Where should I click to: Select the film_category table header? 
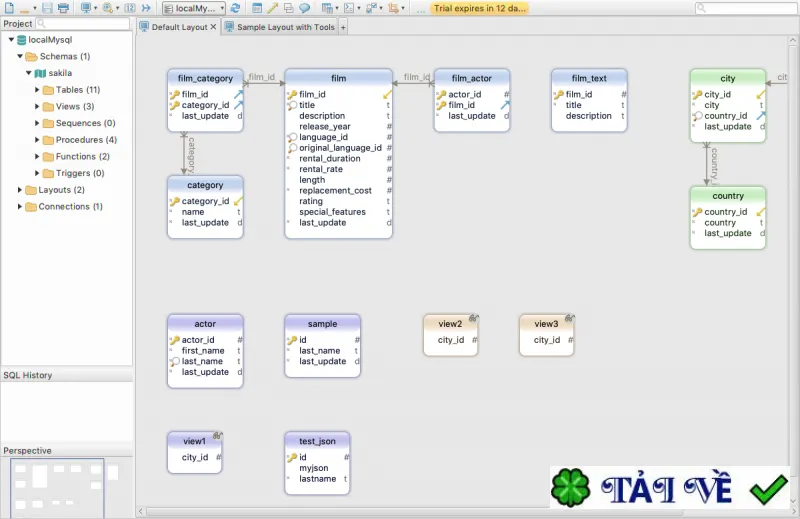[205, 78]
